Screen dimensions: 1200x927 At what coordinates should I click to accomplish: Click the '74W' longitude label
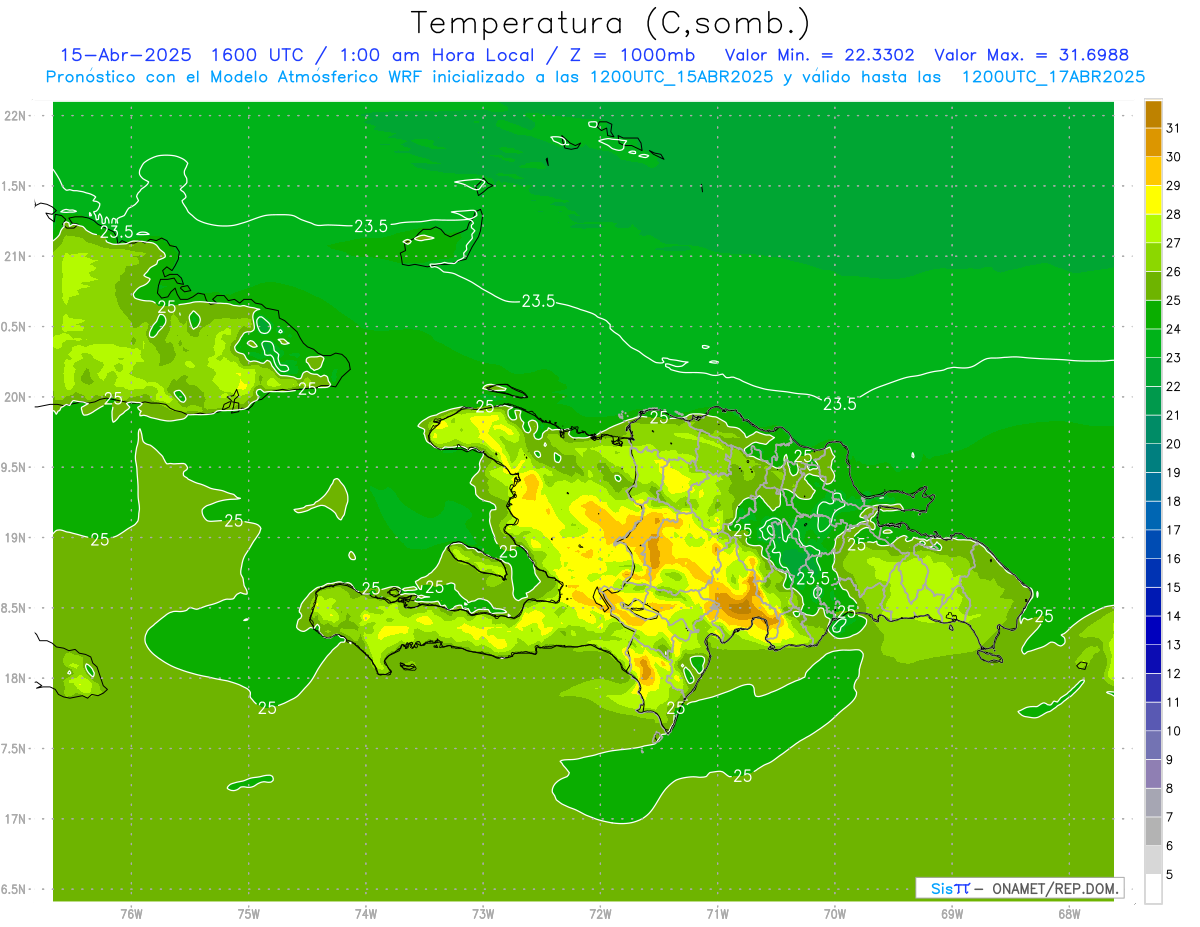[x=365, y=914]
